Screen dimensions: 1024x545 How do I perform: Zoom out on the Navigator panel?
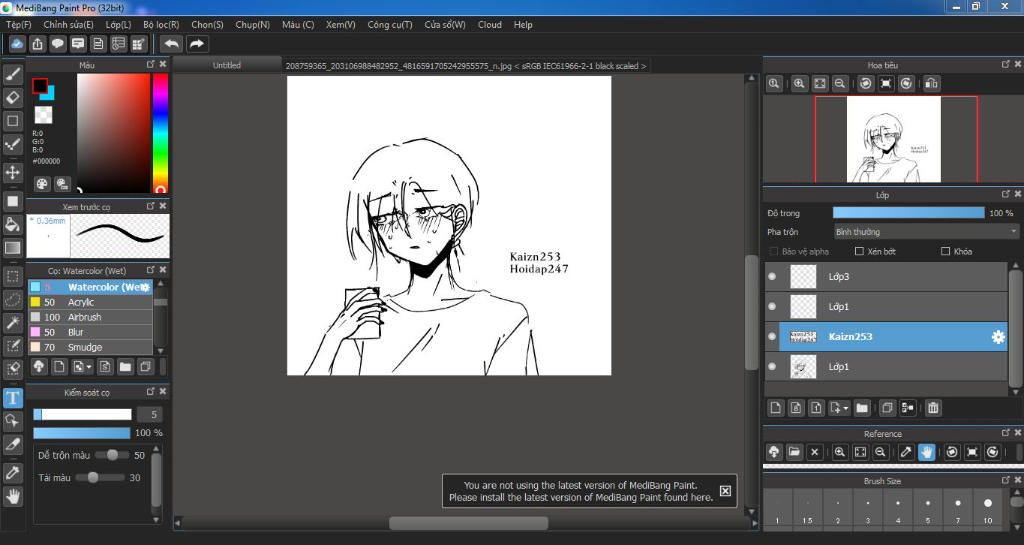coord(840,84)
